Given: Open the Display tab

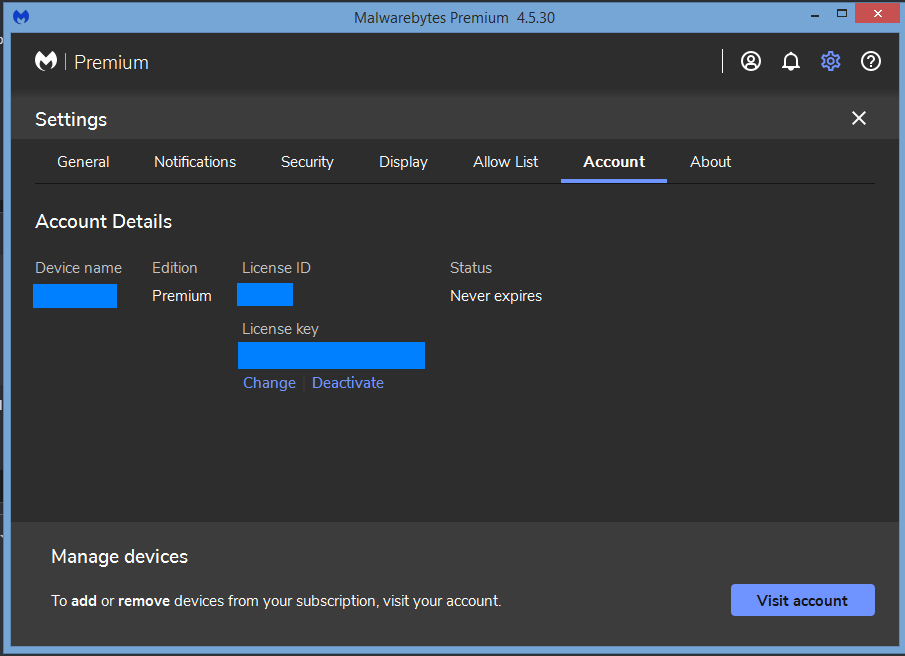Looking at the screenshot, I should click(403, 162).
